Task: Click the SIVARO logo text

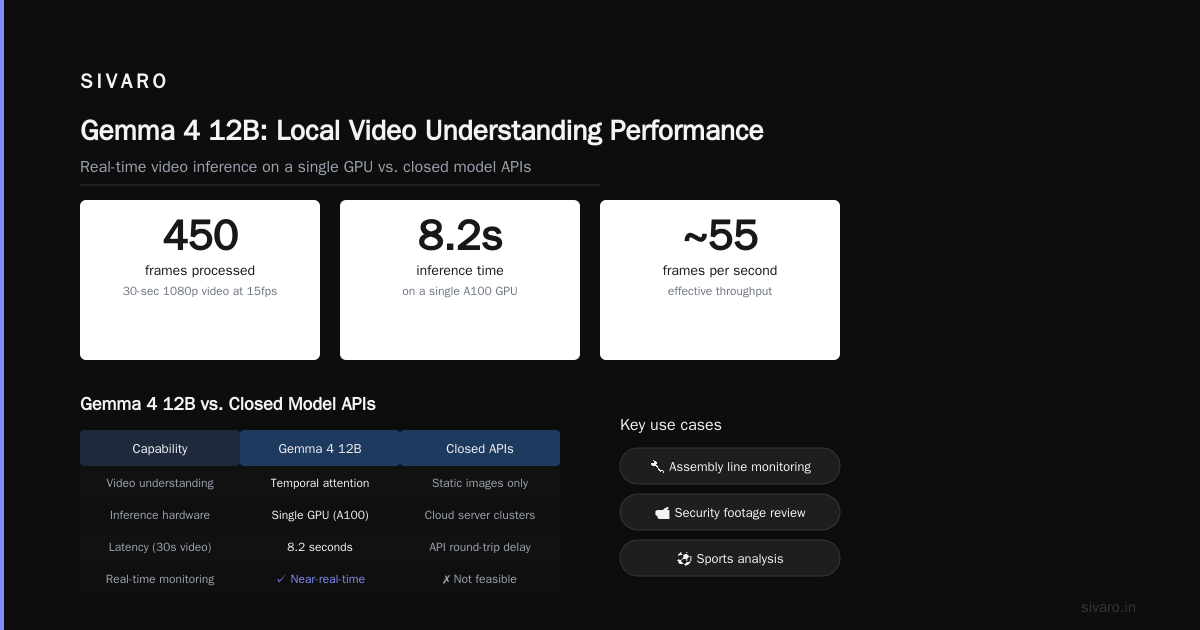Action: [x=124, y=82]
